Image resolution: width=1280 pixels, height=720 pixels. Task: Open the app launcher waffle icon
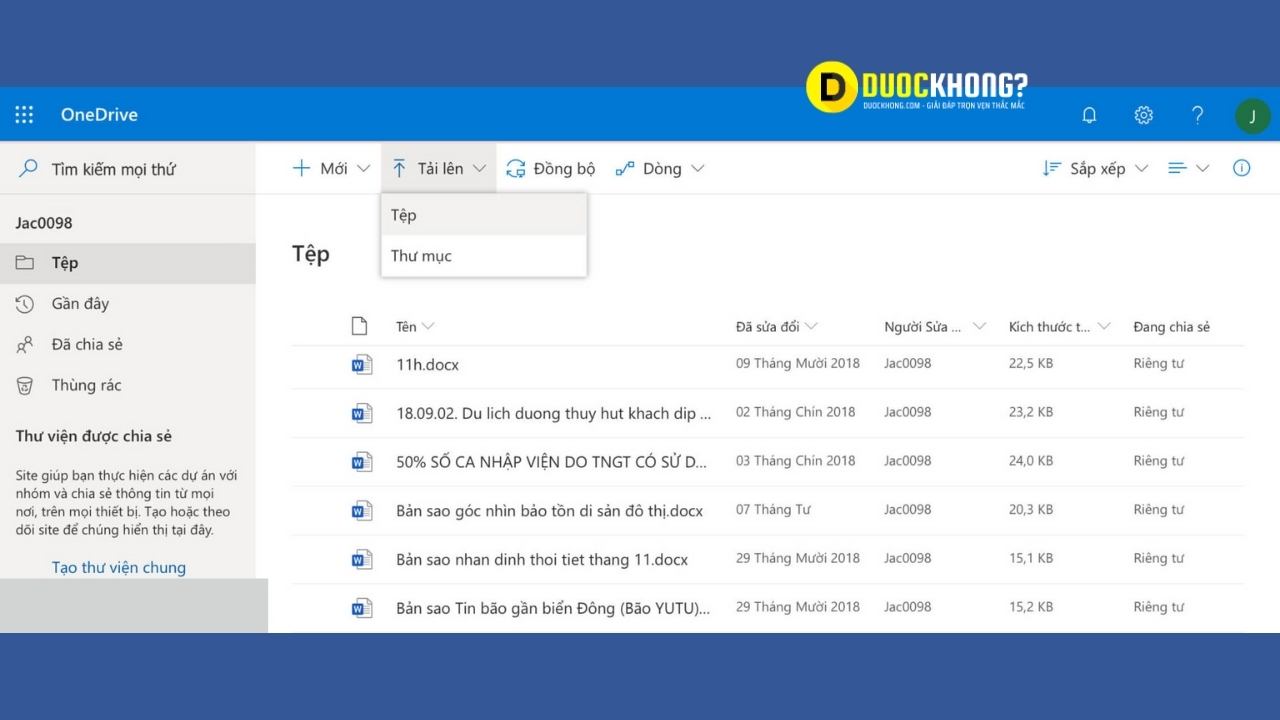click(24, 114)
